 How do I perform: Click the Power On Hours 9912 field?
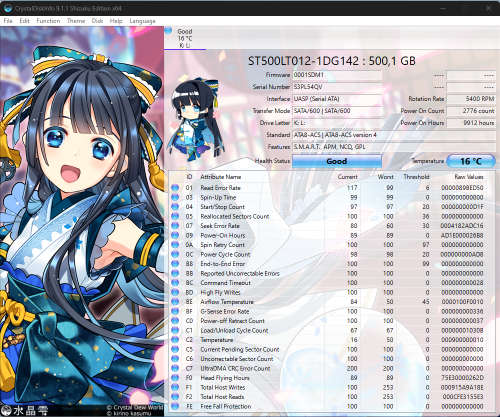[x=471, y=123]
